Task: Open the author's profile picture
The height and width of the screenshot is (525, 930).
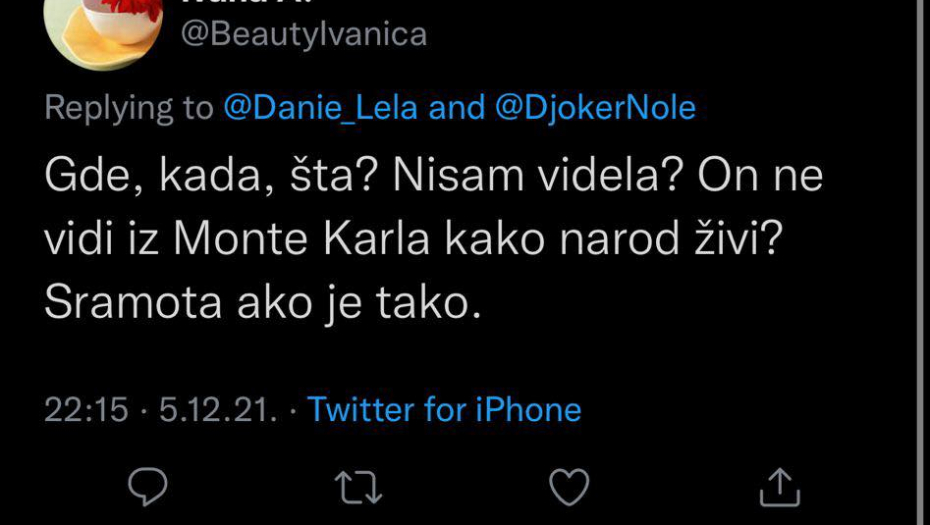Action: [102, 28]
